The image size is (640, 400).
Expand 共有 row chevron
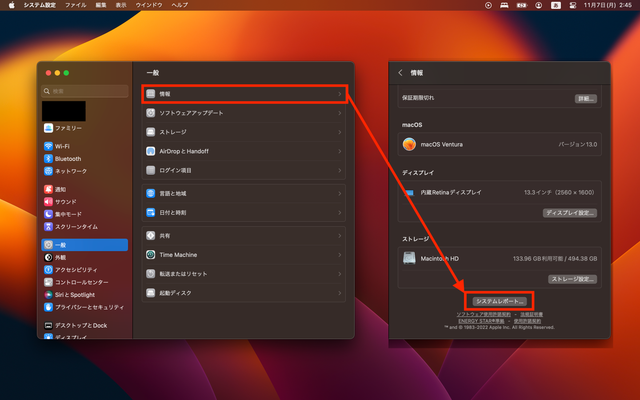click(x=340, y=236)
